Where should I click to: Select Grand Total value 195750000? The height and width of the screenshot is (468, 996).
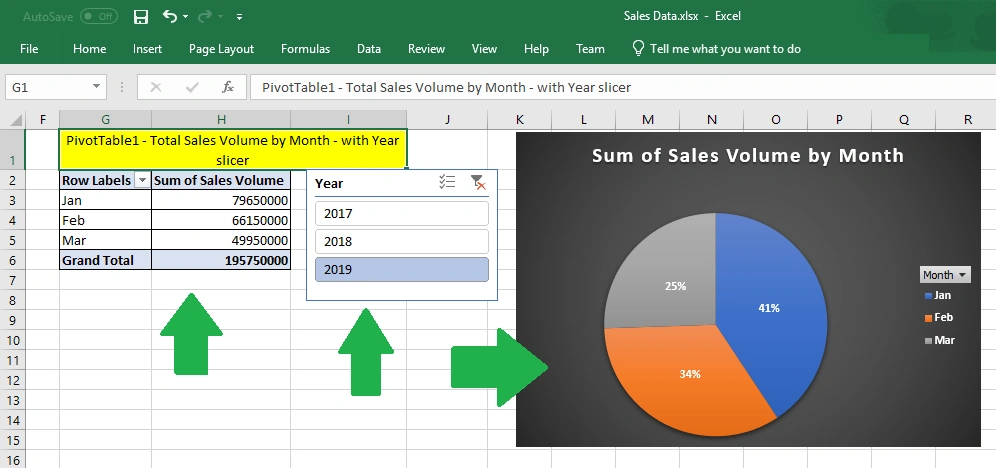[x=221, y=260]
